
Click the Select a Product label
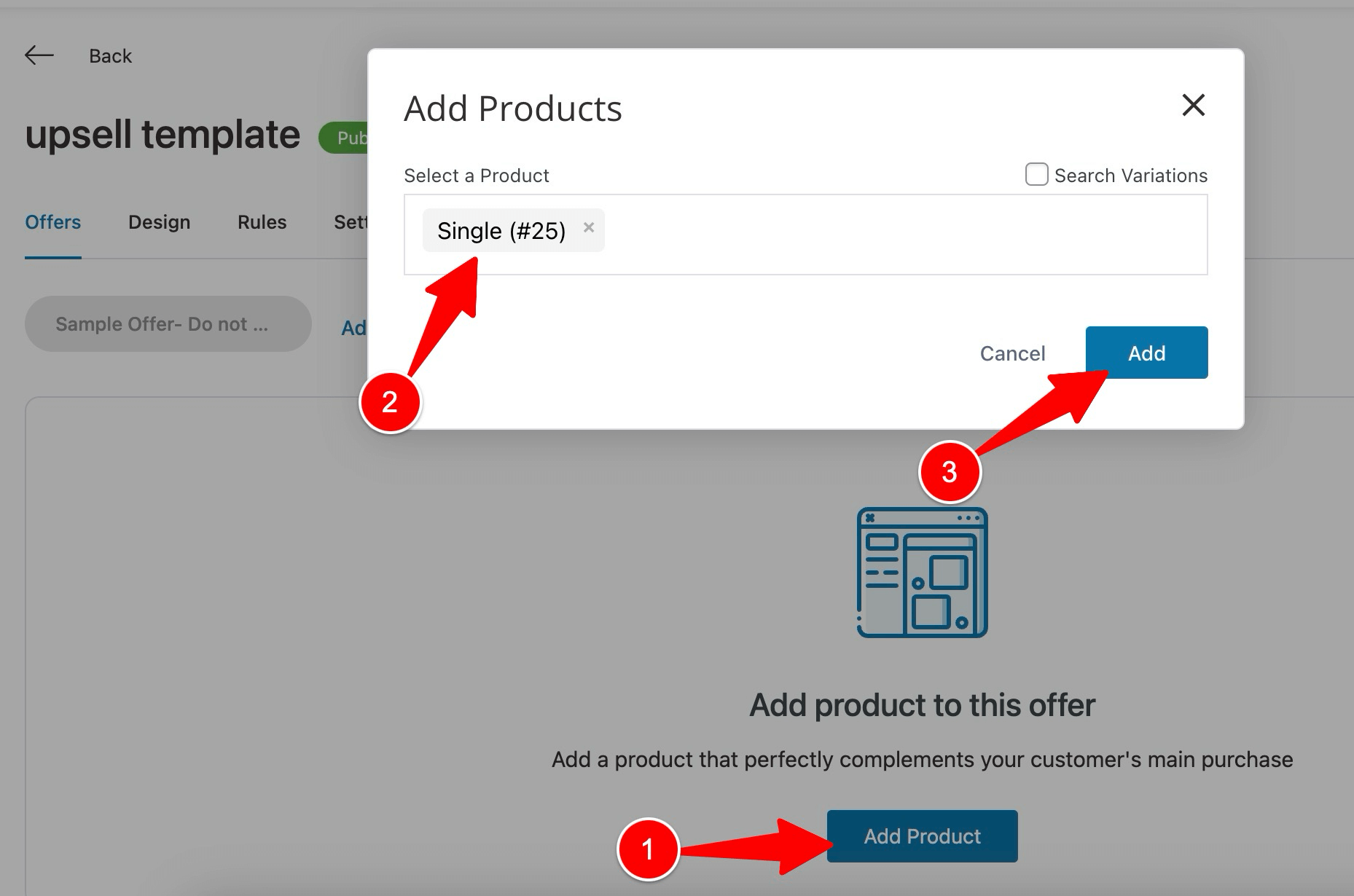click(477, 176)
